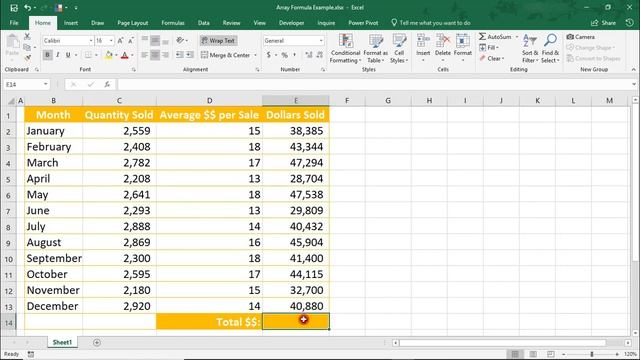Viewport: 640px width, 360px height.
Task: Click the Insert Function fx icon
Action: tap(107, 84)
